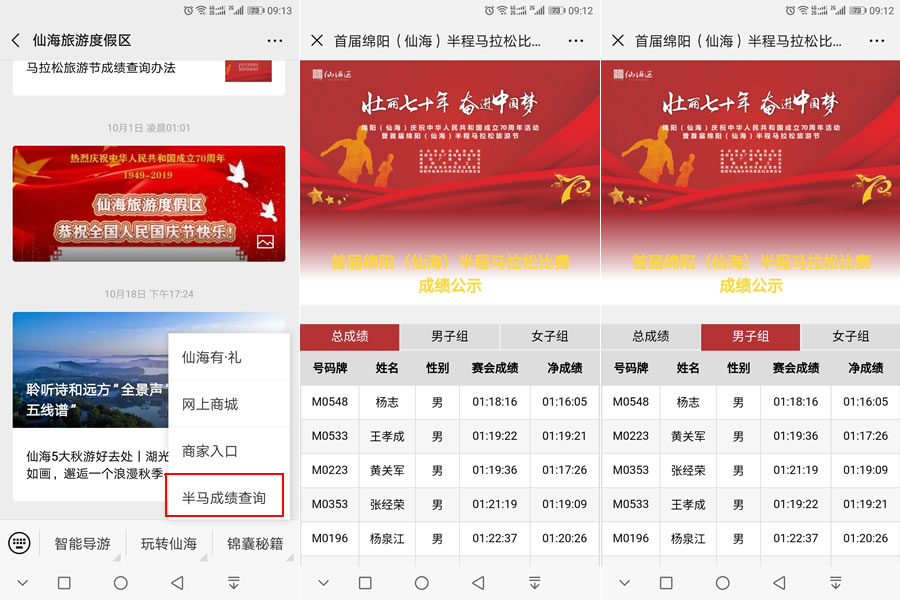This screenshot has height=600, width=900.
Task: Tap middle phone's notification pull-down icon
Action: click(534, 583)
